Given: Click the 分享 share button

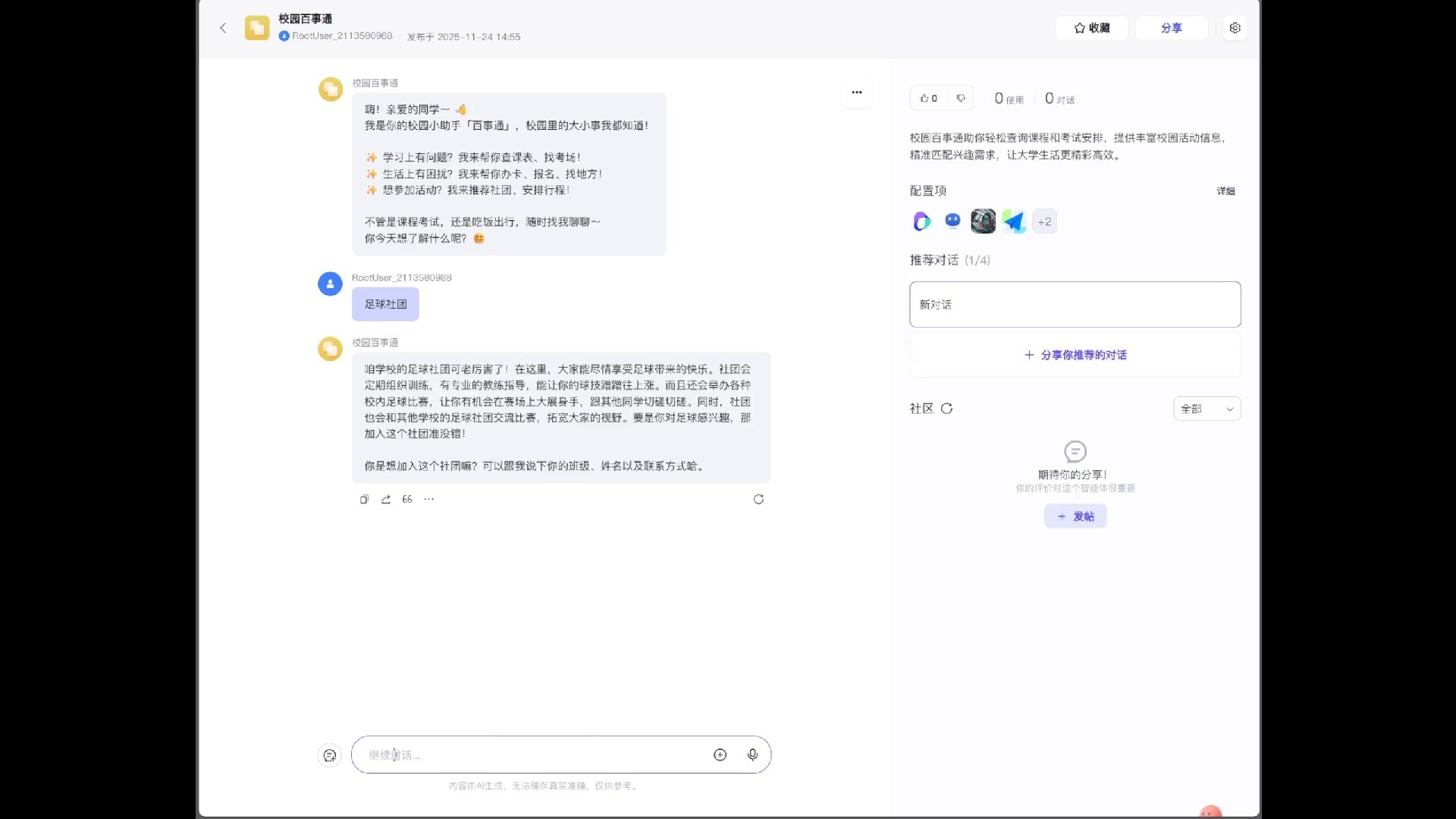Looking at the screenshot, I should [1171, 28].
